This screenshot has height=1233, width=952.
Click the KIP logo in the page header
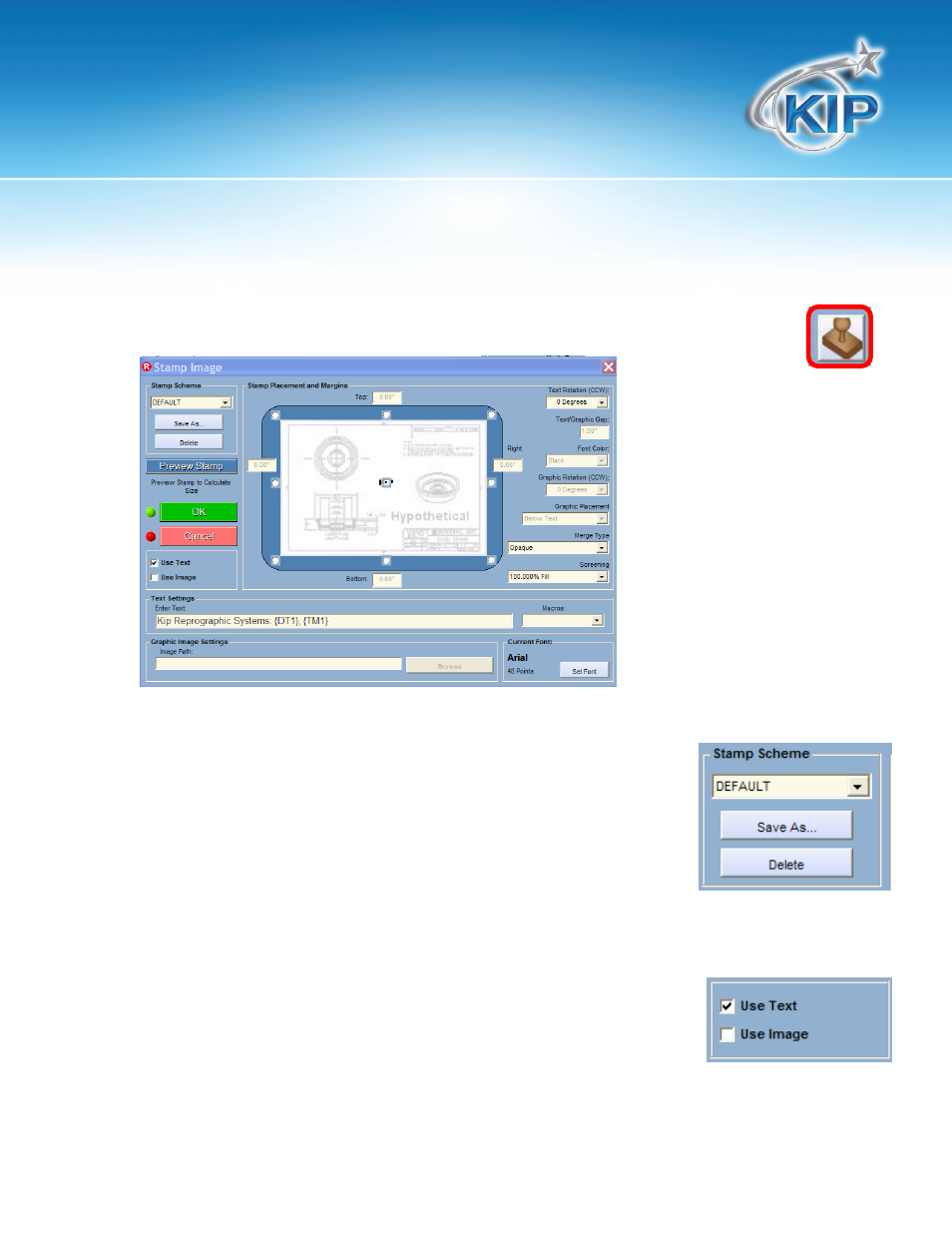[x=816, y=98]
